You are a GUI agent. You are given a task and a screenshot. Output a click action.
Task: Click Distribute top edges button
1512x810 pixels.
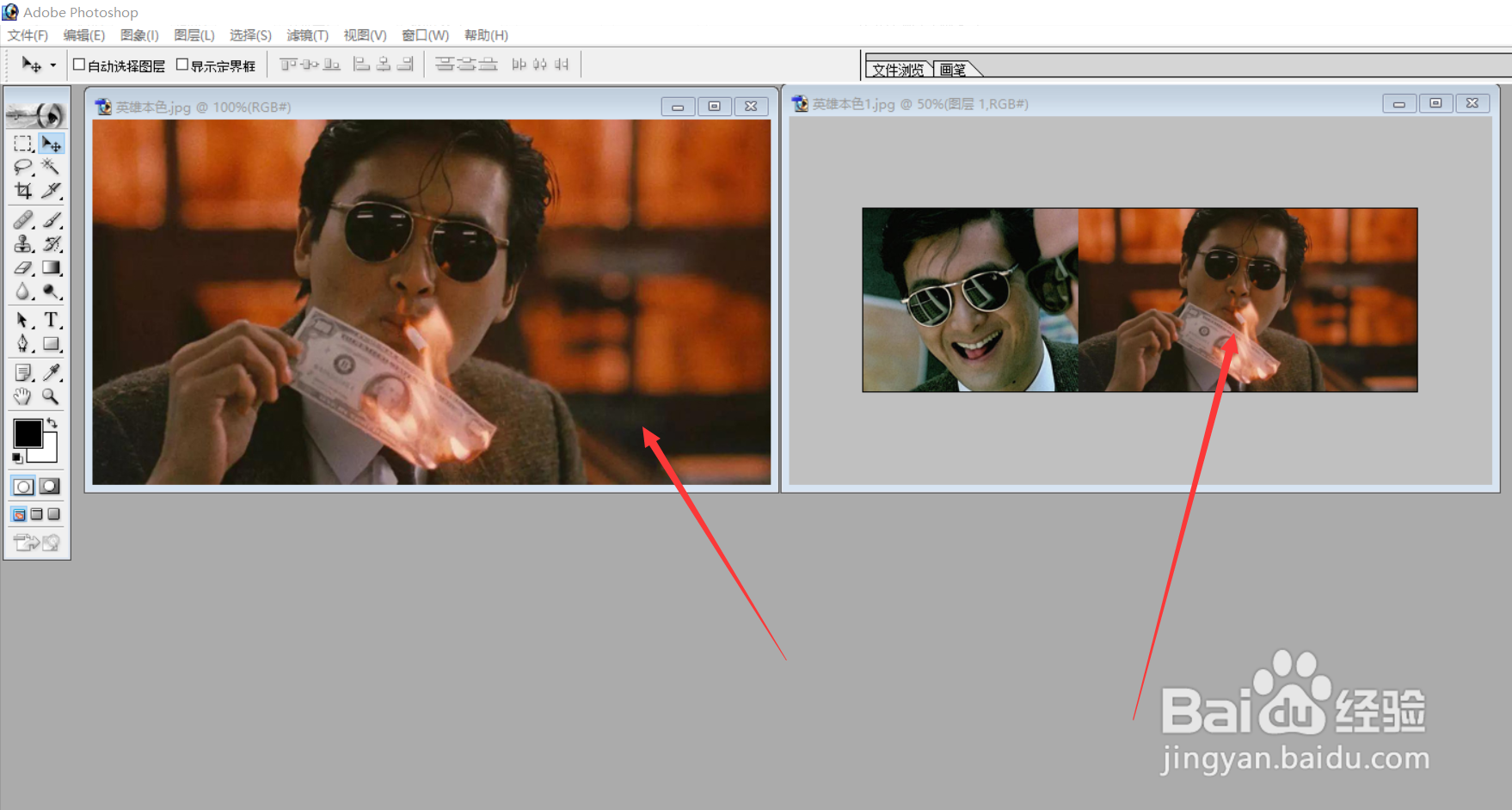pos(445,64)
